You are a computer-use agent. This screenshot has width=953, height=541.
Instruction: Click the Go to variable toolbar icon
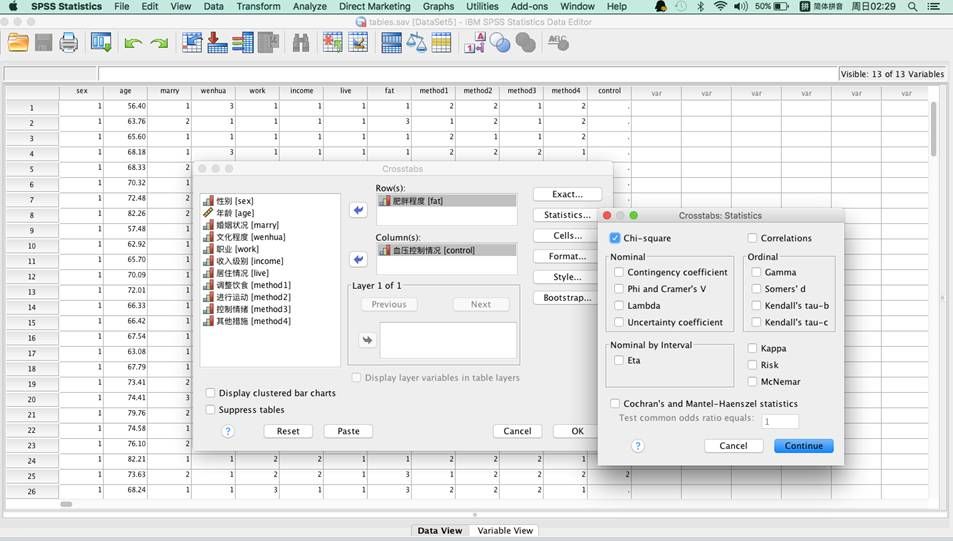click(217, 43)
